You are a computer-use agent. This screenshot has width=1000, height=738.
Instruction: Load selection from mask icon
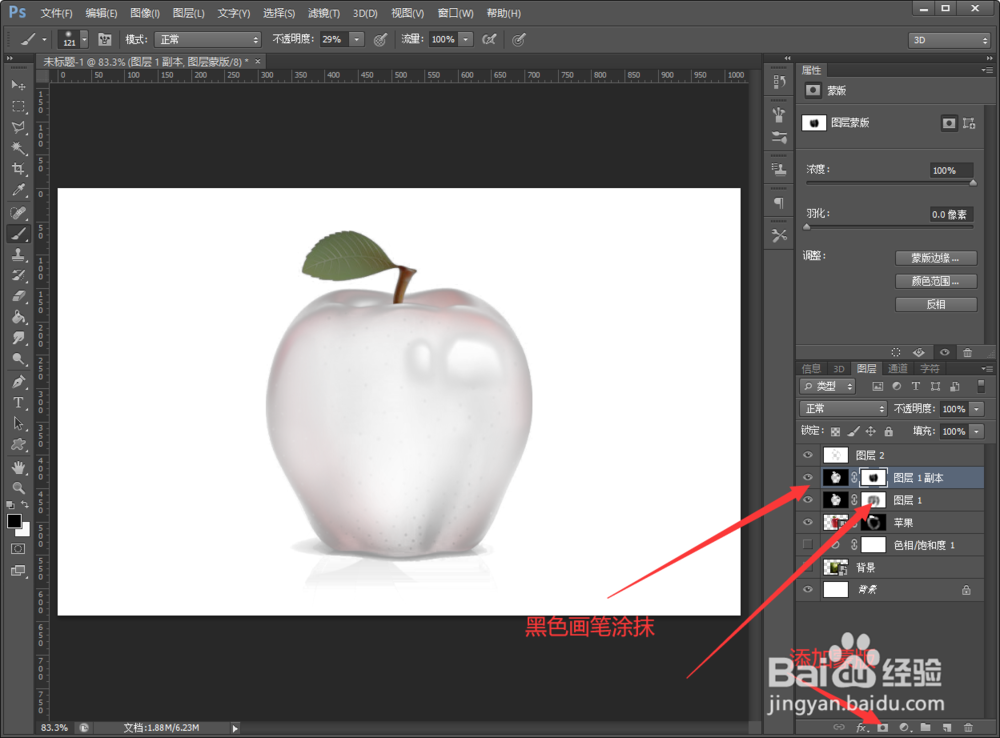pos(896,352)
